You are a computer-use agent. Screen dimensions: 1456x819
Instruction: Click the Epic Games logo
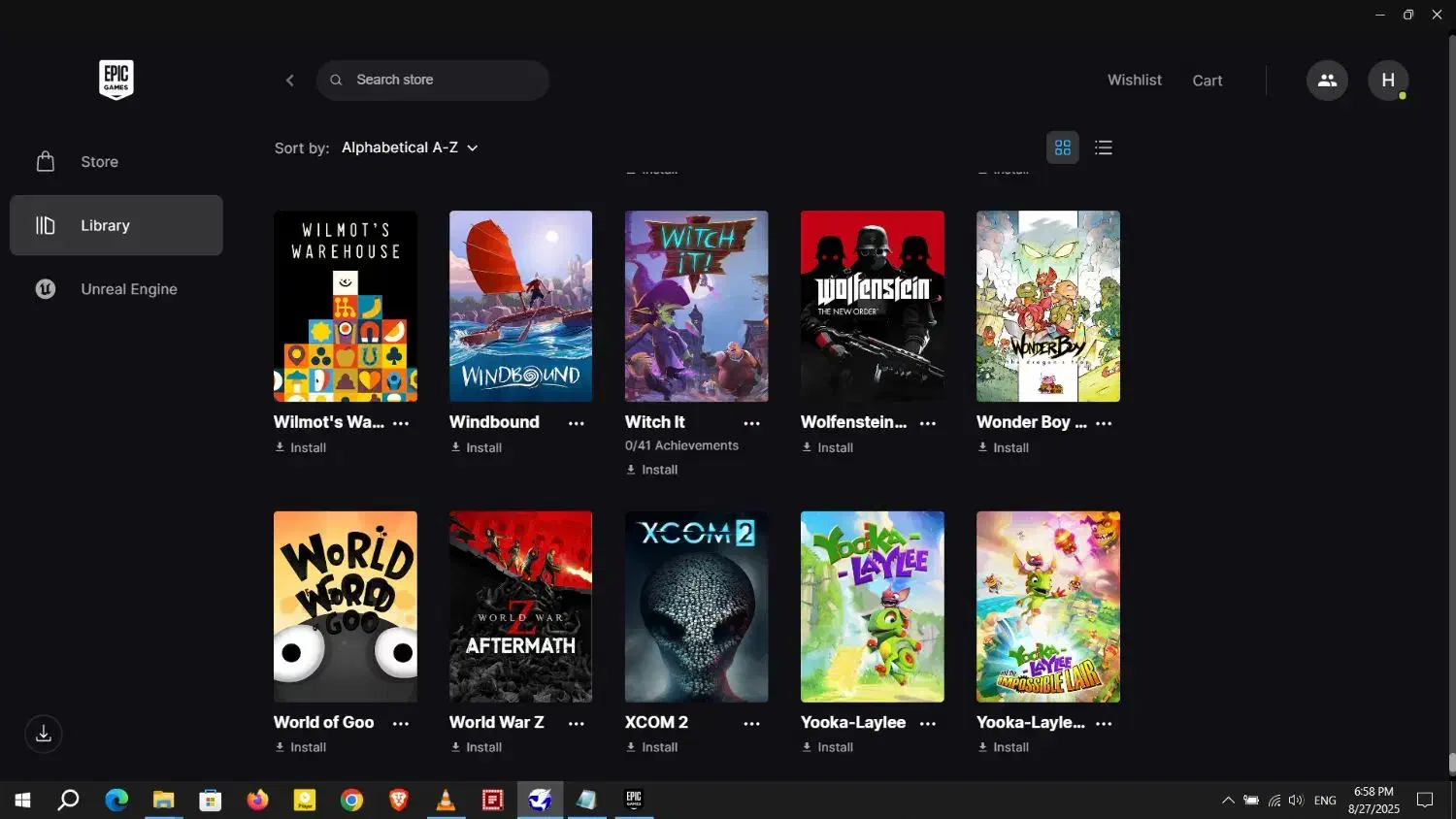[116, 80]
